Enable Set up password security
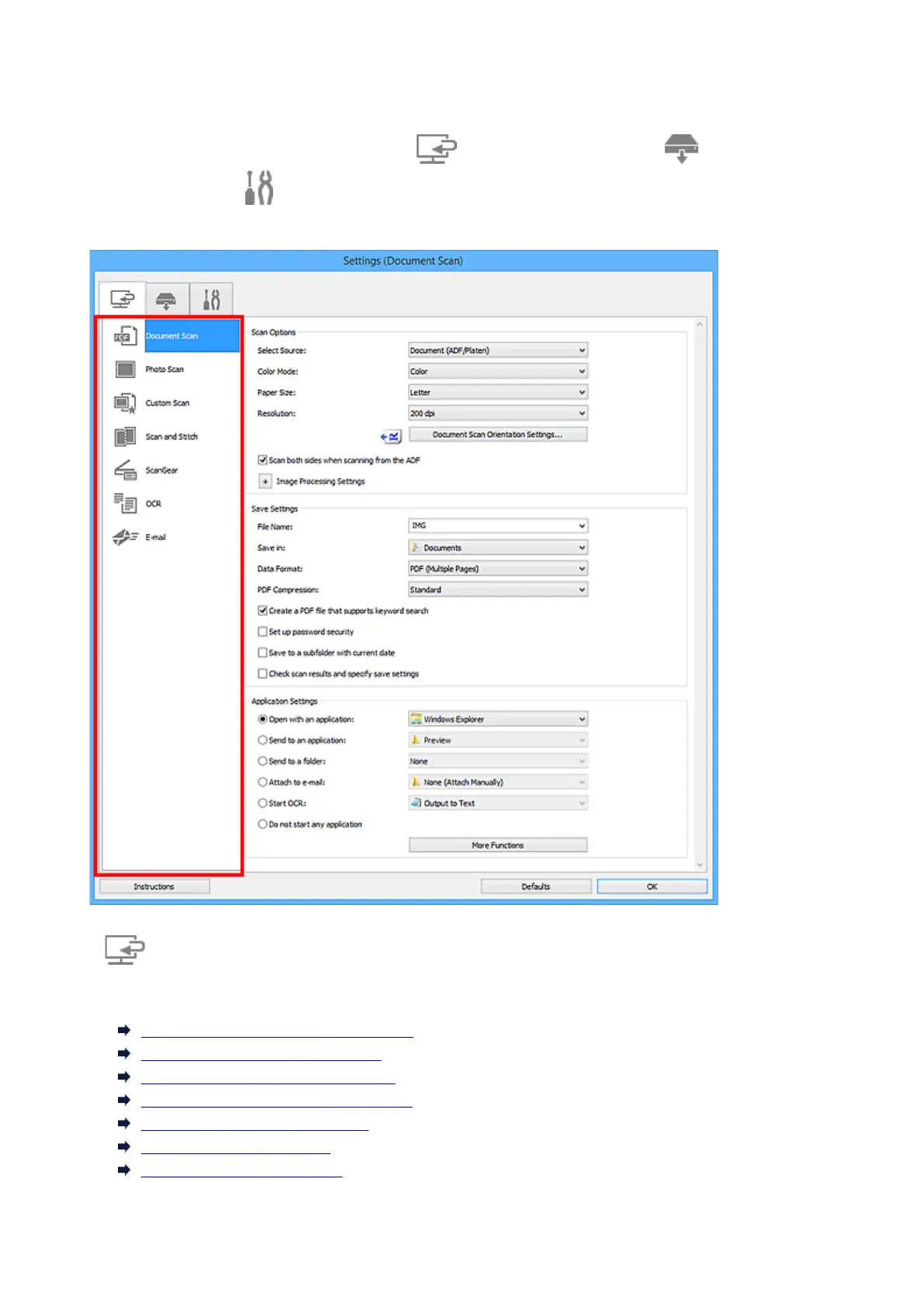The height and width of the screenshot is (1307, 924). tap(263, 632)
